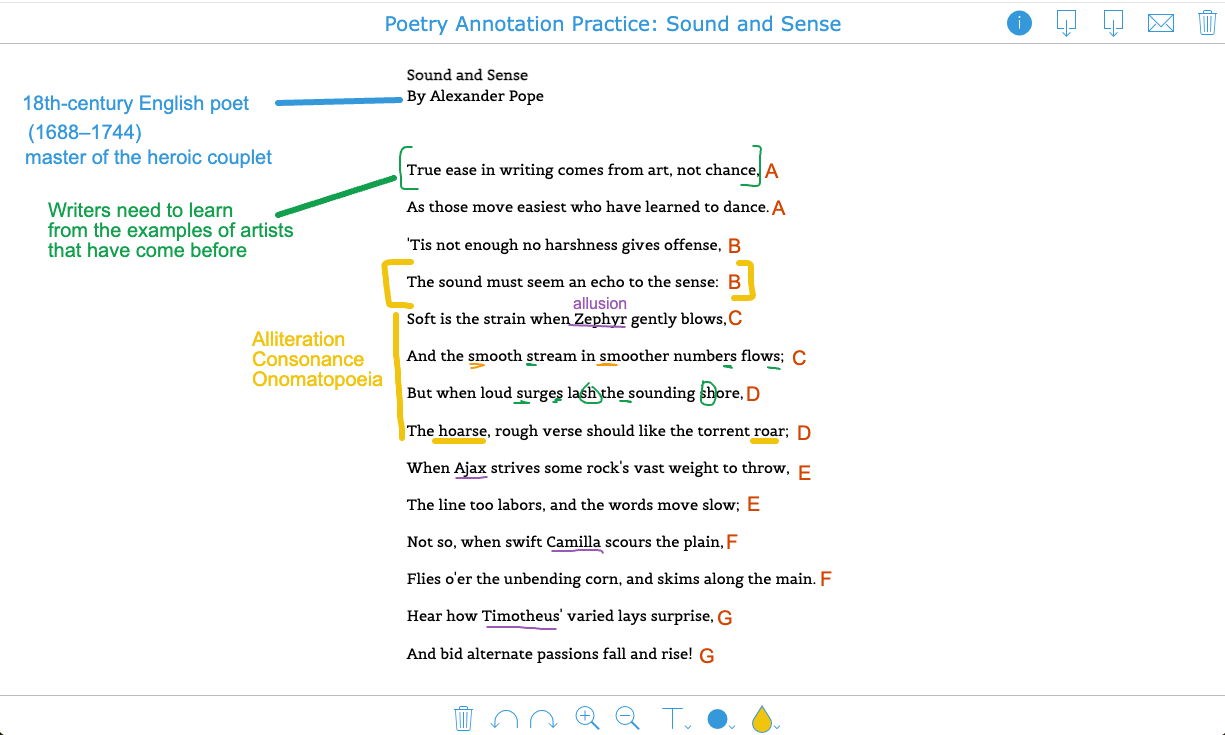Redo the last annotation
Screen dimensions: 1225x735
(x=543, y=718)
